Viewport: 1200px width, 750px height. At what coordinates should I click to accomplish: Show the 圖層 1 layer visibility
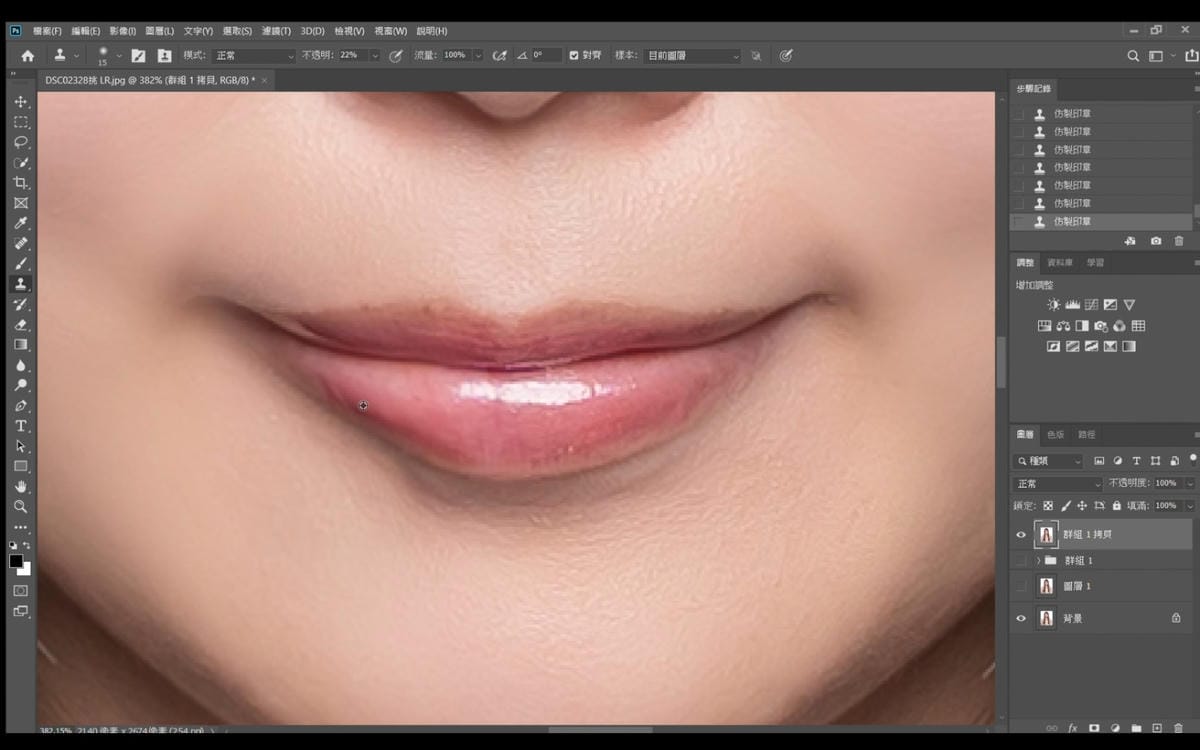pyautogui.click(x=1021, y=586)
